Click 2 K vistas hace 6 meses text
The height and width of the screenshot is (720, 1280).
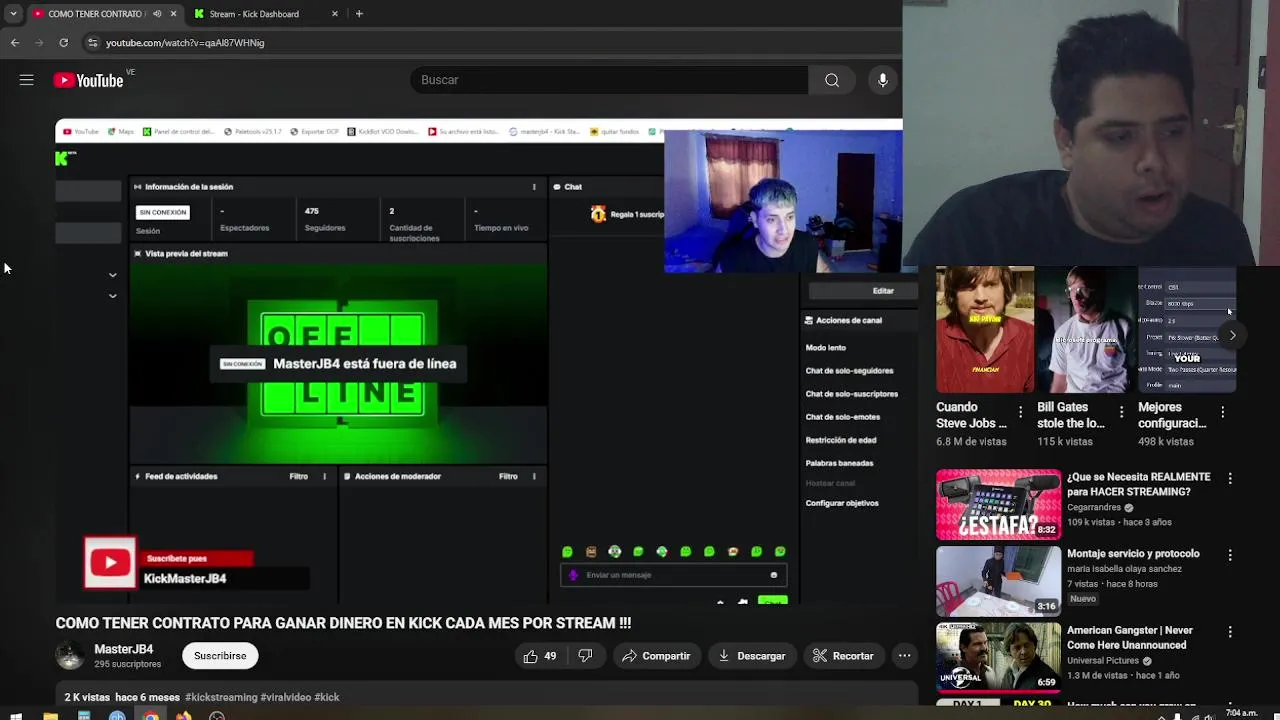click(122, 697)
